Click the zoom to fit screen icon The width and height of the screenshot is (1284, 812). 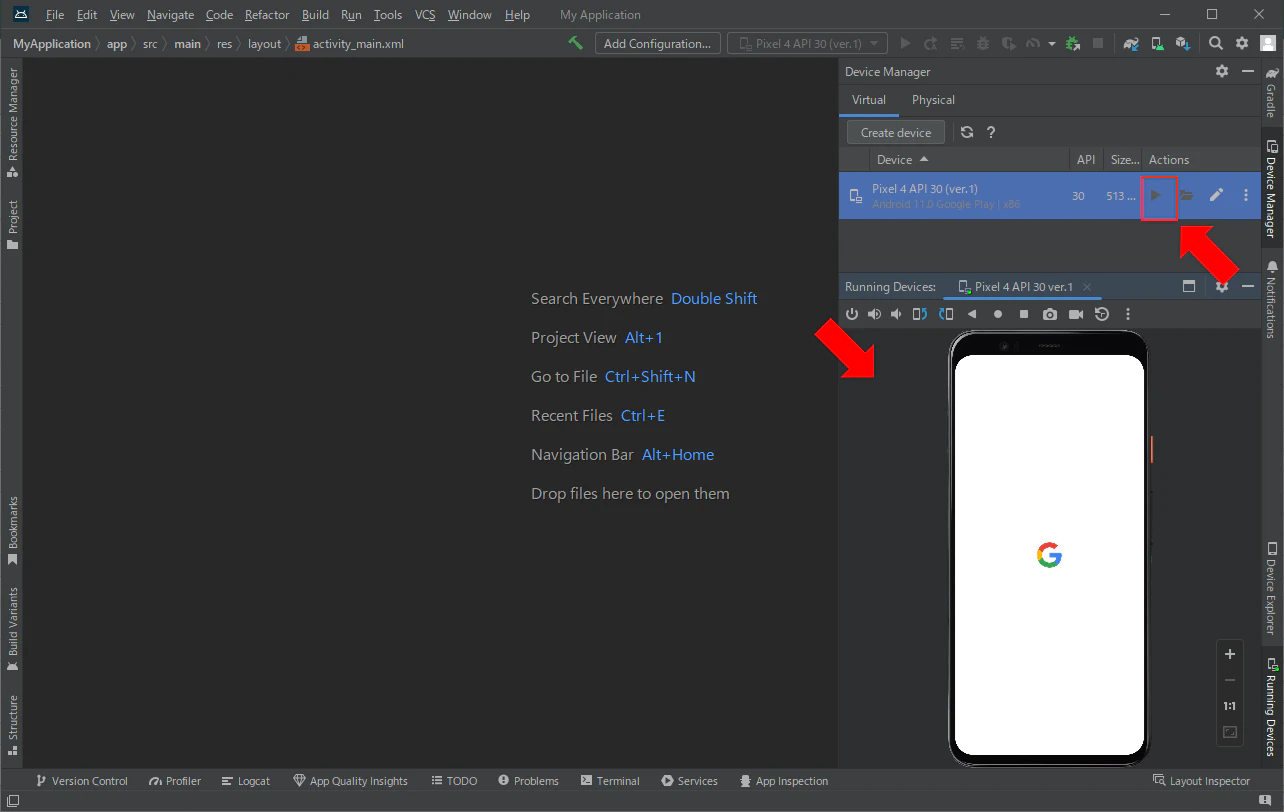[1230, 732]
